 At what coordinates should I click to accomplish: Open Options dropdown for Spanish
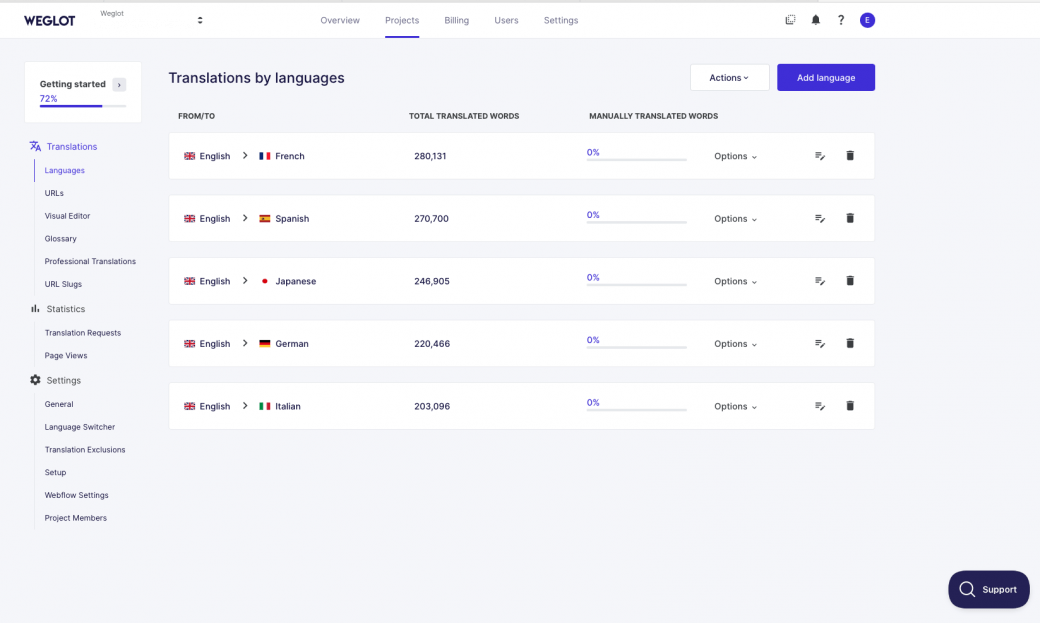(x=736, y=218)
